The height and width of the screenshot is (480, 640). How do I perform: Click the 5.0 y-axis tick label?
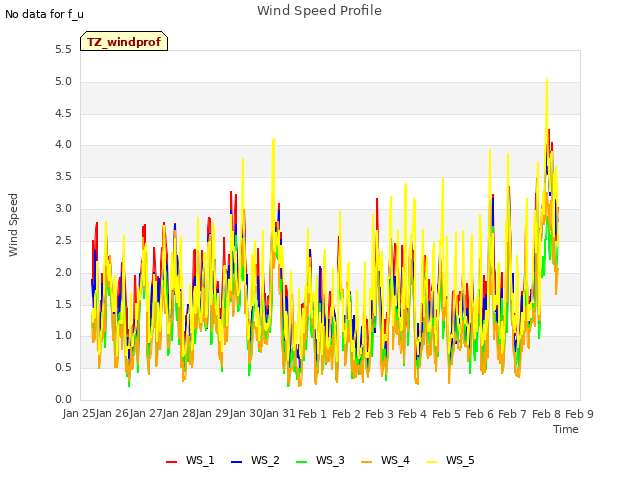(x=63, y=82)
